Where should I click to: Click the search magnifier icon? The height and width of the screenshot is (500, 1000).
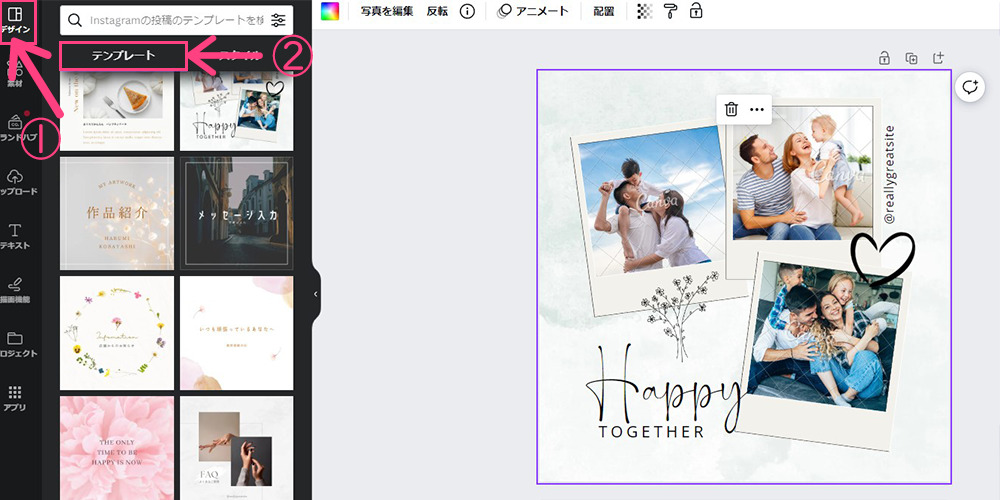(x=75, y=20)
